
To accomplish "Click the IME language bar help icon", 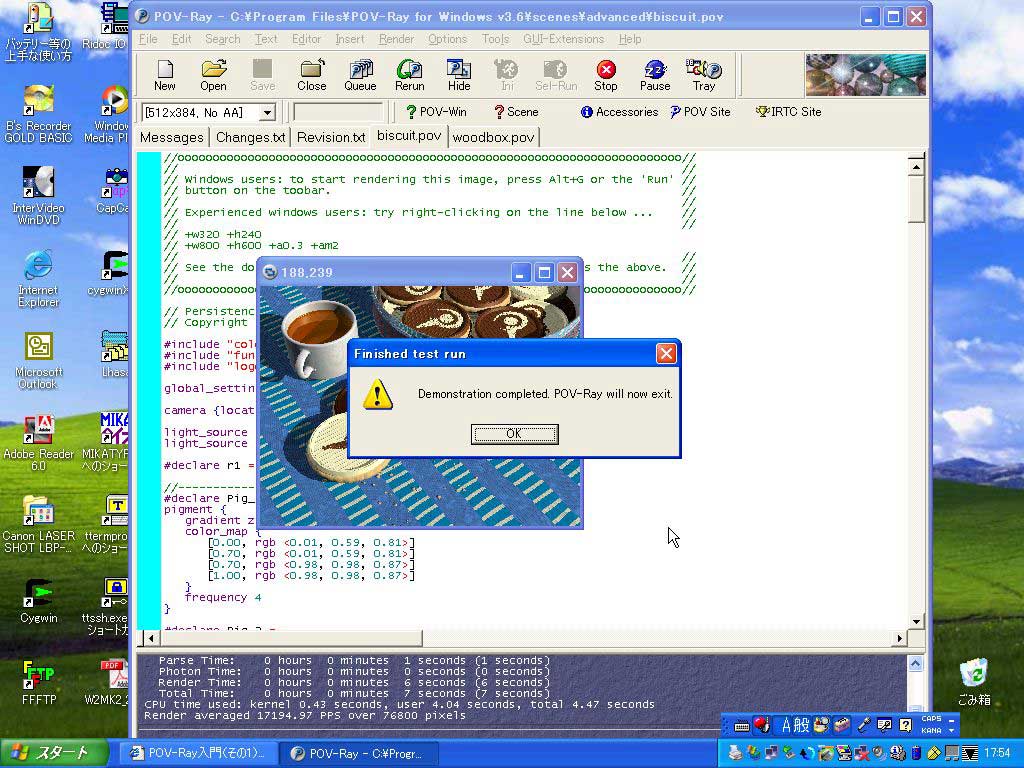I will point(905,725).
